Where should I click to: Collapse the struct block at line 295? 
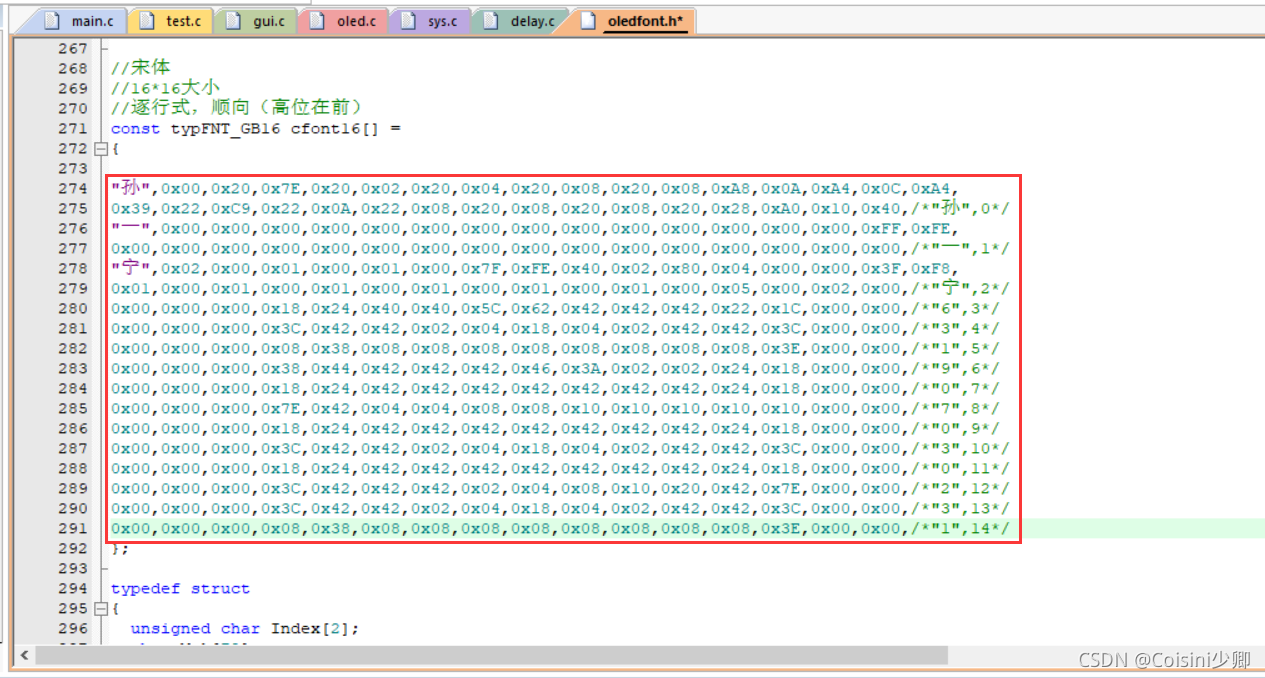(x=99, y=609)
